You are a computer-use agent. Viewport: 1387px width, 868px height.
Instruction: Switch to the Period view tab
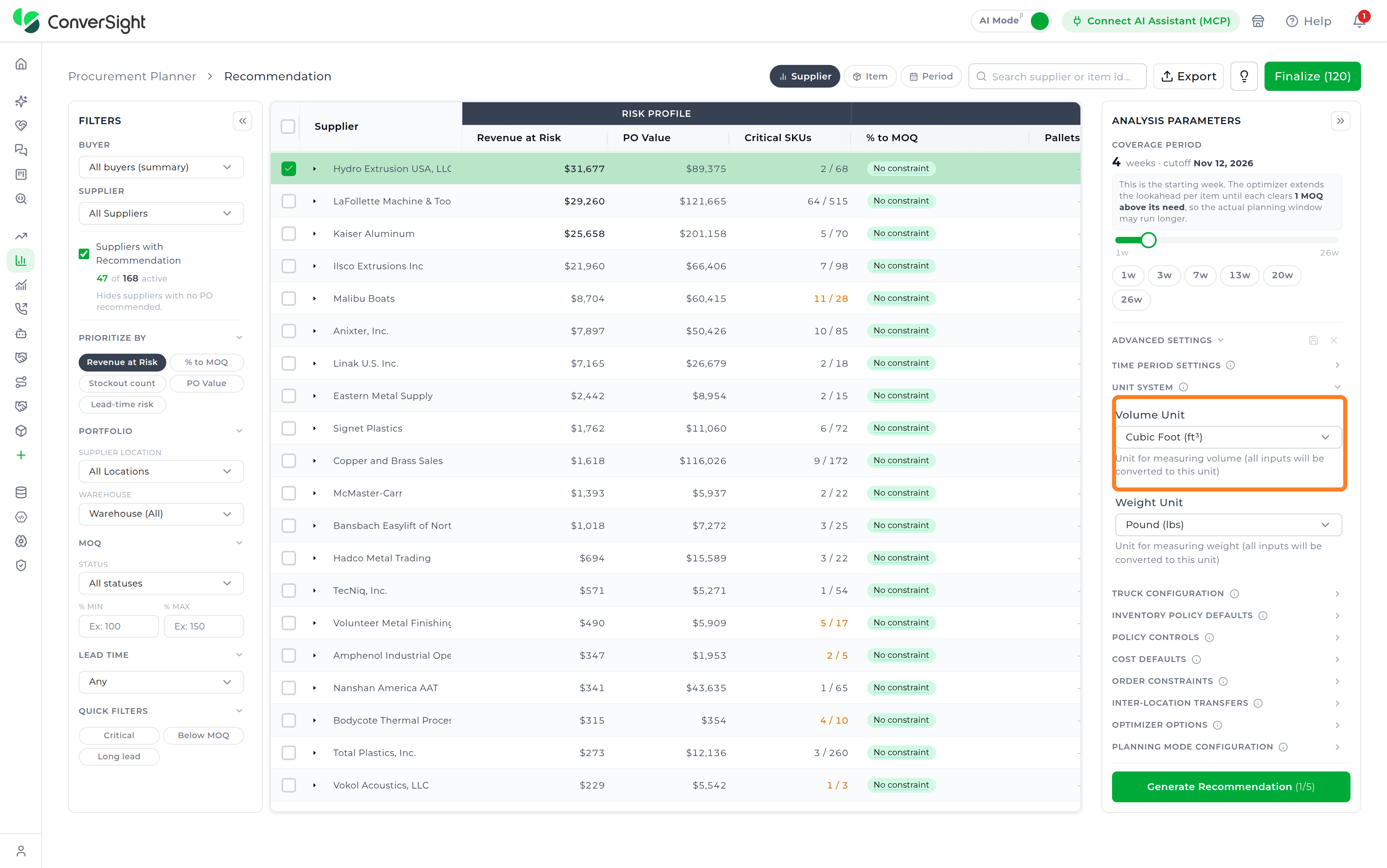click(x=931, y=76)
